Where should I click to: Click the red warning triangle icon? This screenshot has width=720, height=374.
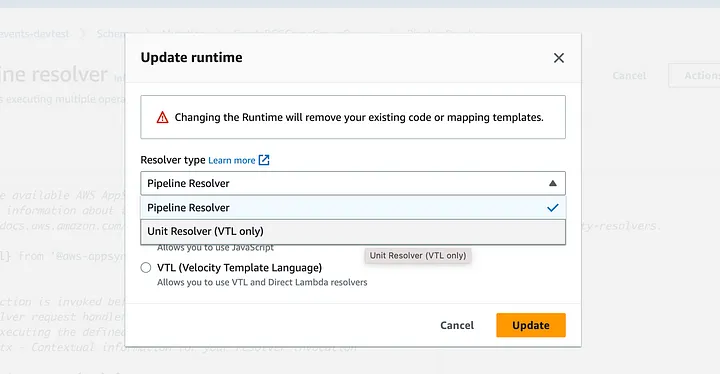click(163, 118)
